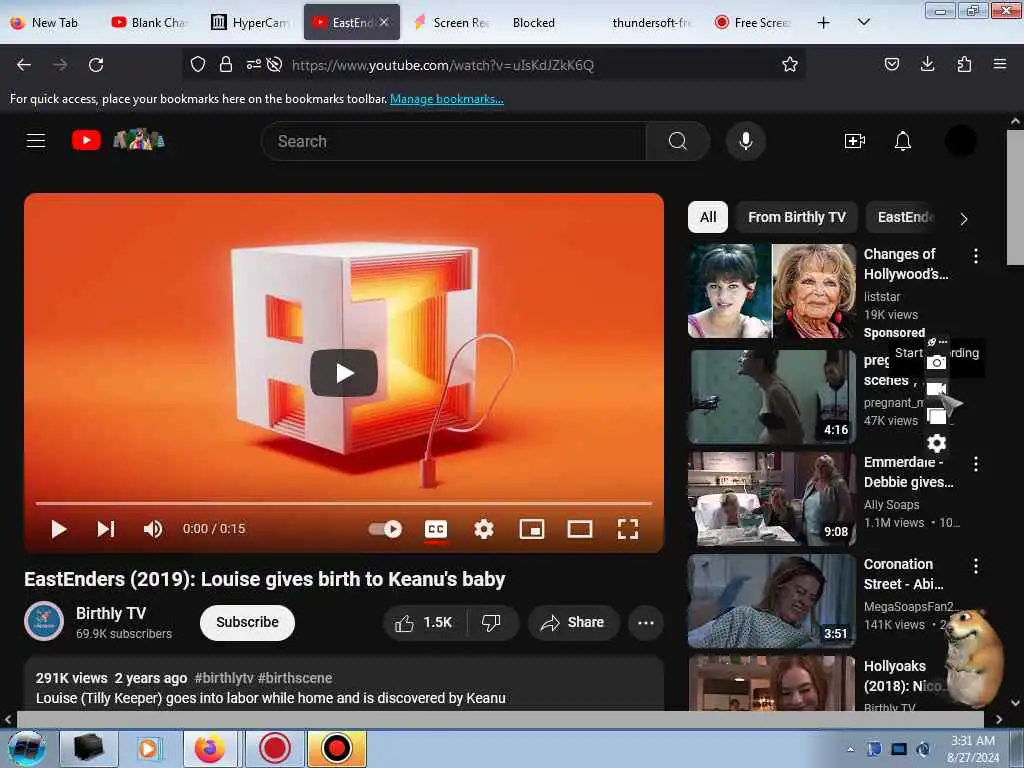The width and height of the screenshot is (1024, 768).
Task: Open the Birthly TV channel name
Action: [111, 613]
